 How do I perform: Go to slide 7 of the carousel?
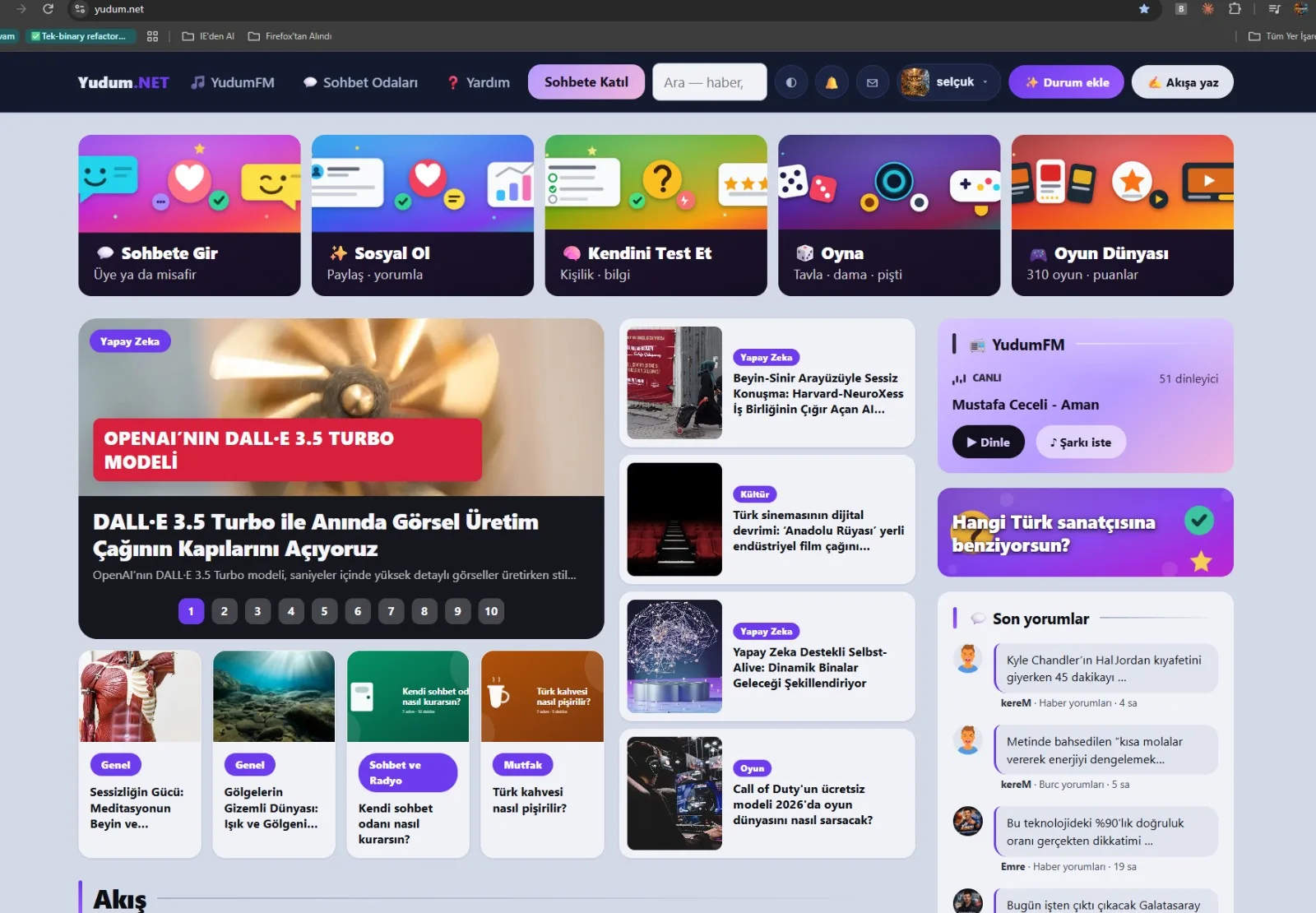[x=391, y=611]
